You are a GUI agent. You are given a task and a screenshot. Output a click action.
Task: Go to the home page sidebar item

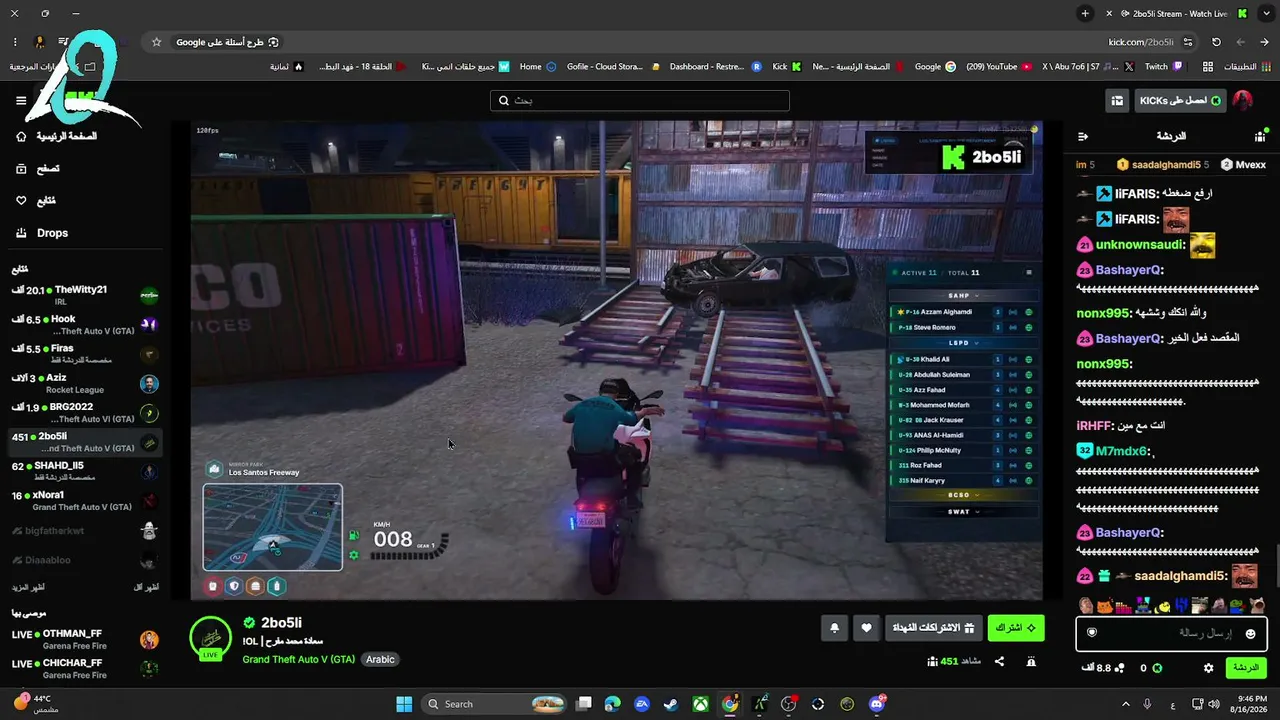click(57, 136)
